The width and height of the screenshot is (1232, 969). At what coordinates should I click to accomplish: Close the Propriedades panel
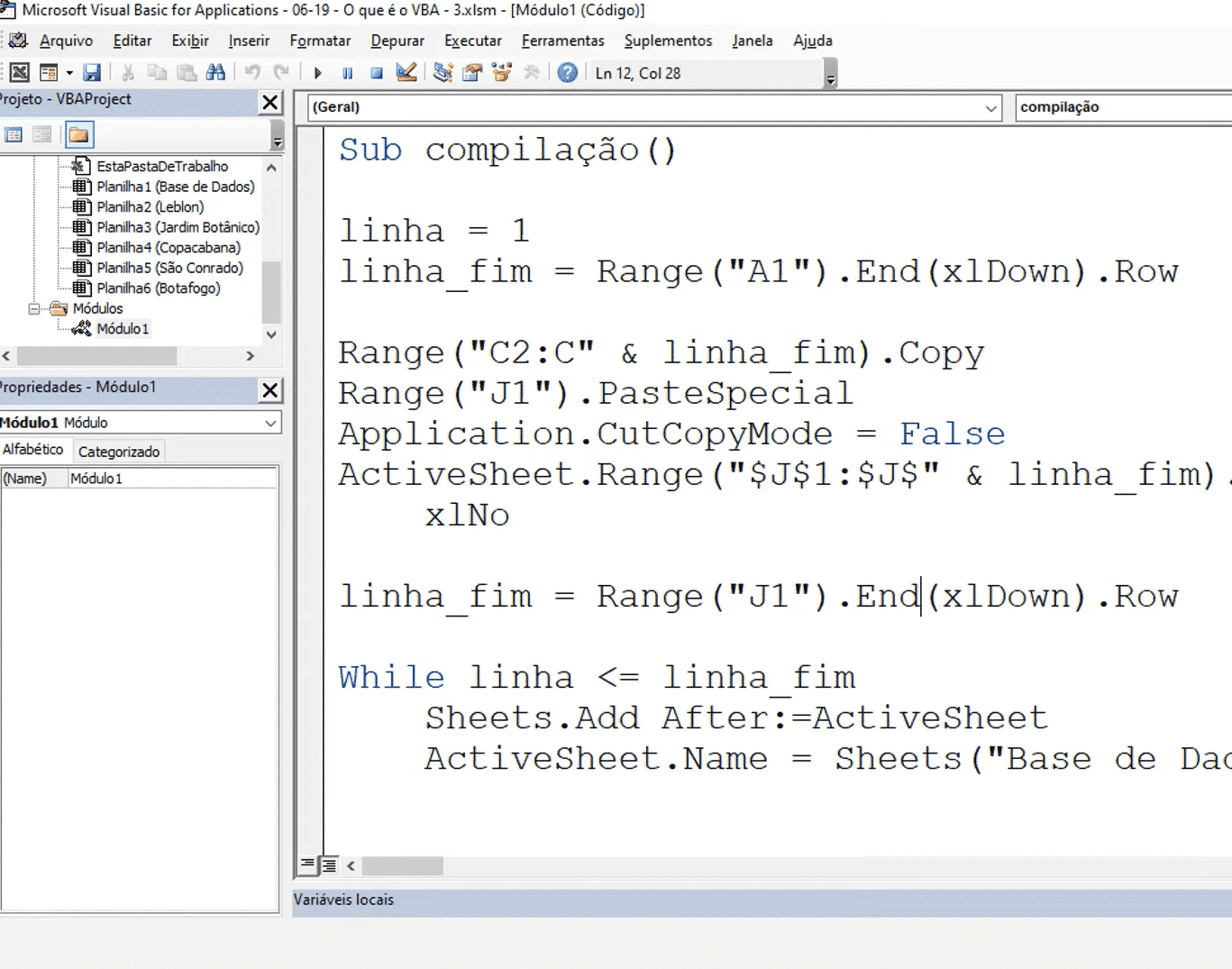click(x=269, y=390)
